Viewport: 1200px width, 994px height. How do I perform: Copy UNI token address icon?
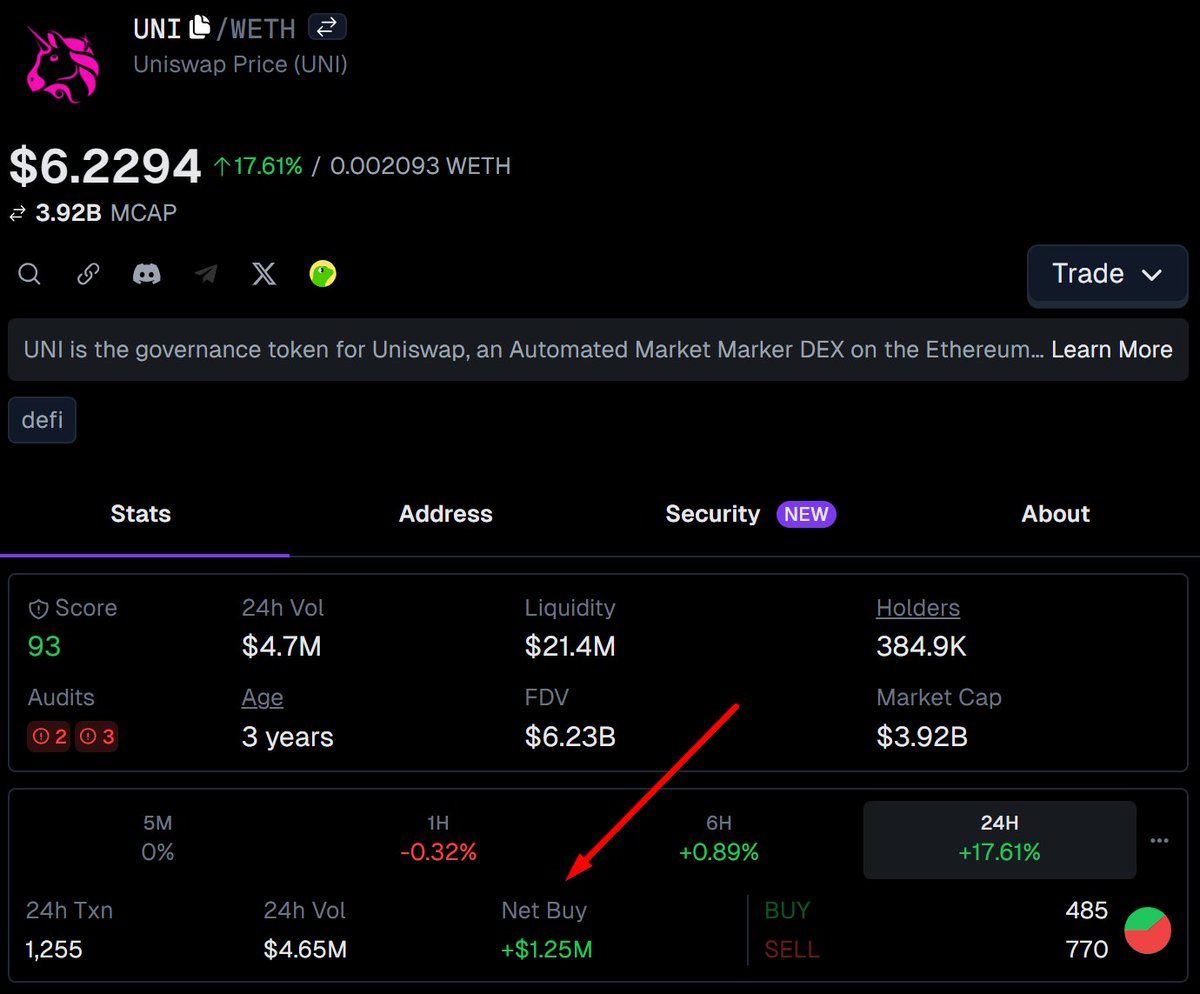200,27
